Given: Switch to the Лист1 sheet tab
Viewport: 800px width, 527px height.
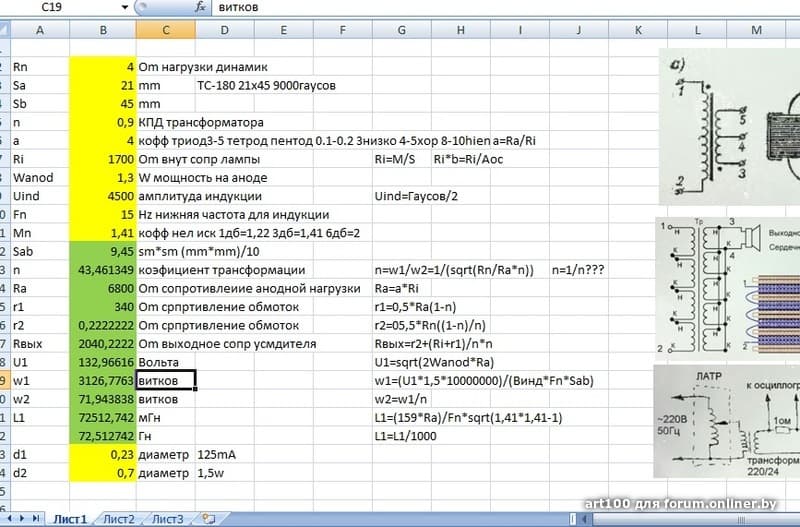Looking at the screenshot, I should point(70,519).
